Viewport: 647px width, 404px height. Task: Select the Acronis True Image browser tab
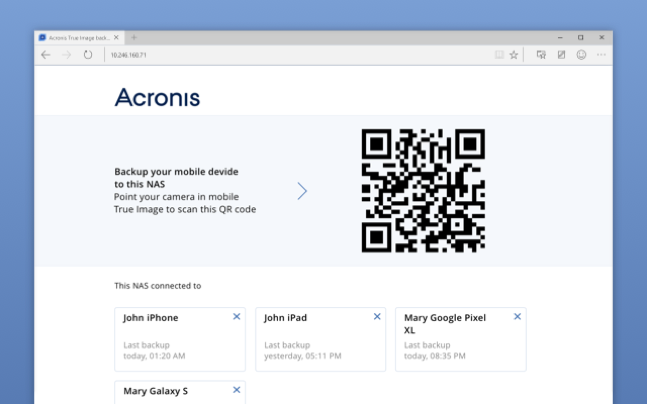[x=79, y=38]
